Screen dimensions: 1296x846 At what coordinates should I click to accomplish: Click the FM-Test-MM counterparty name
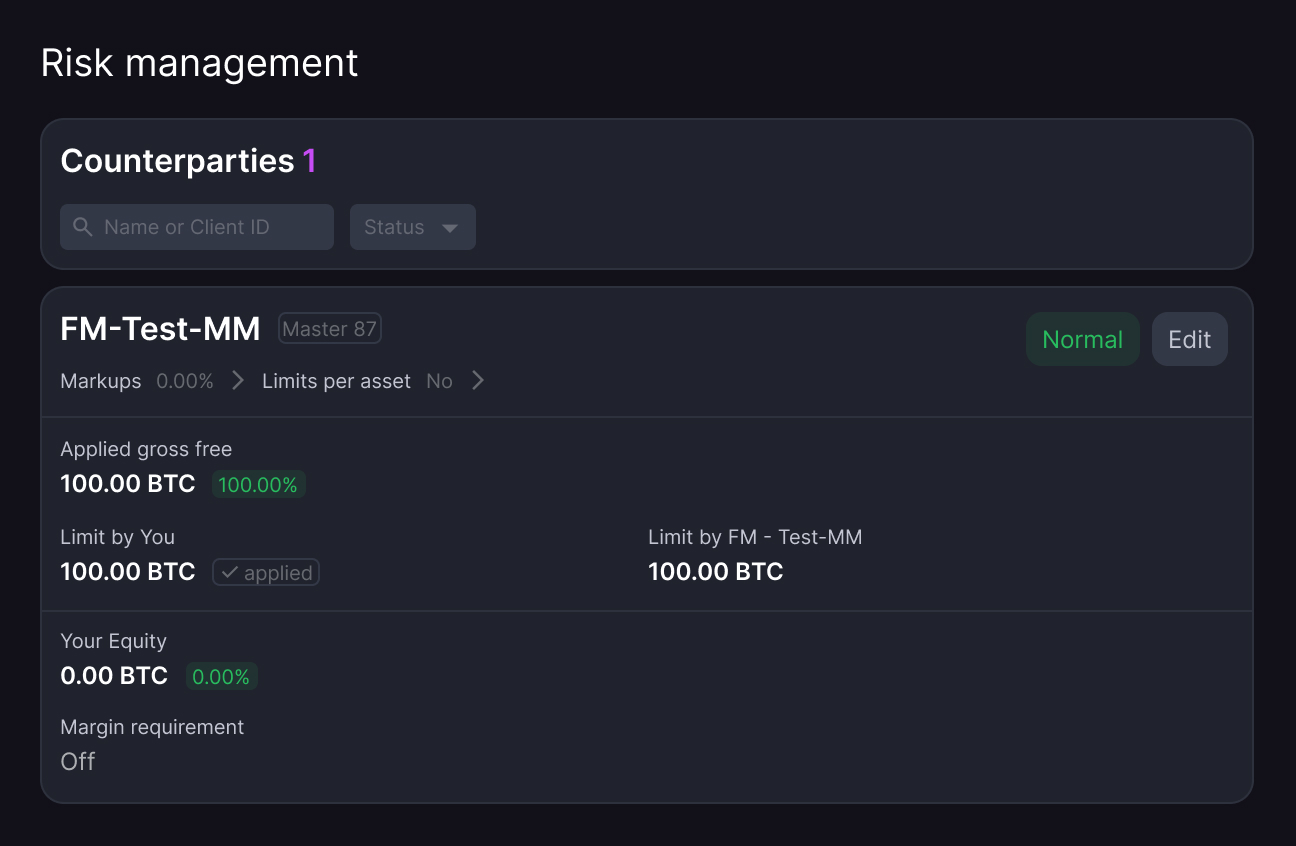[x=160, y=329]
